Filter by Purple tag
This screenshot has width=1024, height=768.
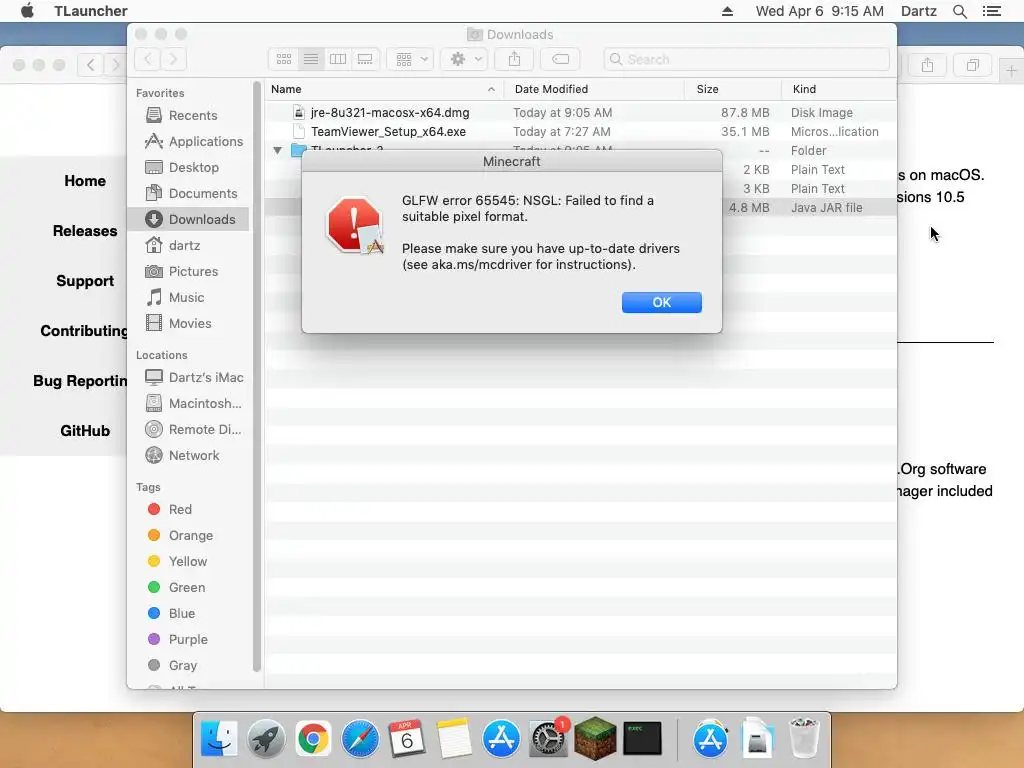(178, 640)
